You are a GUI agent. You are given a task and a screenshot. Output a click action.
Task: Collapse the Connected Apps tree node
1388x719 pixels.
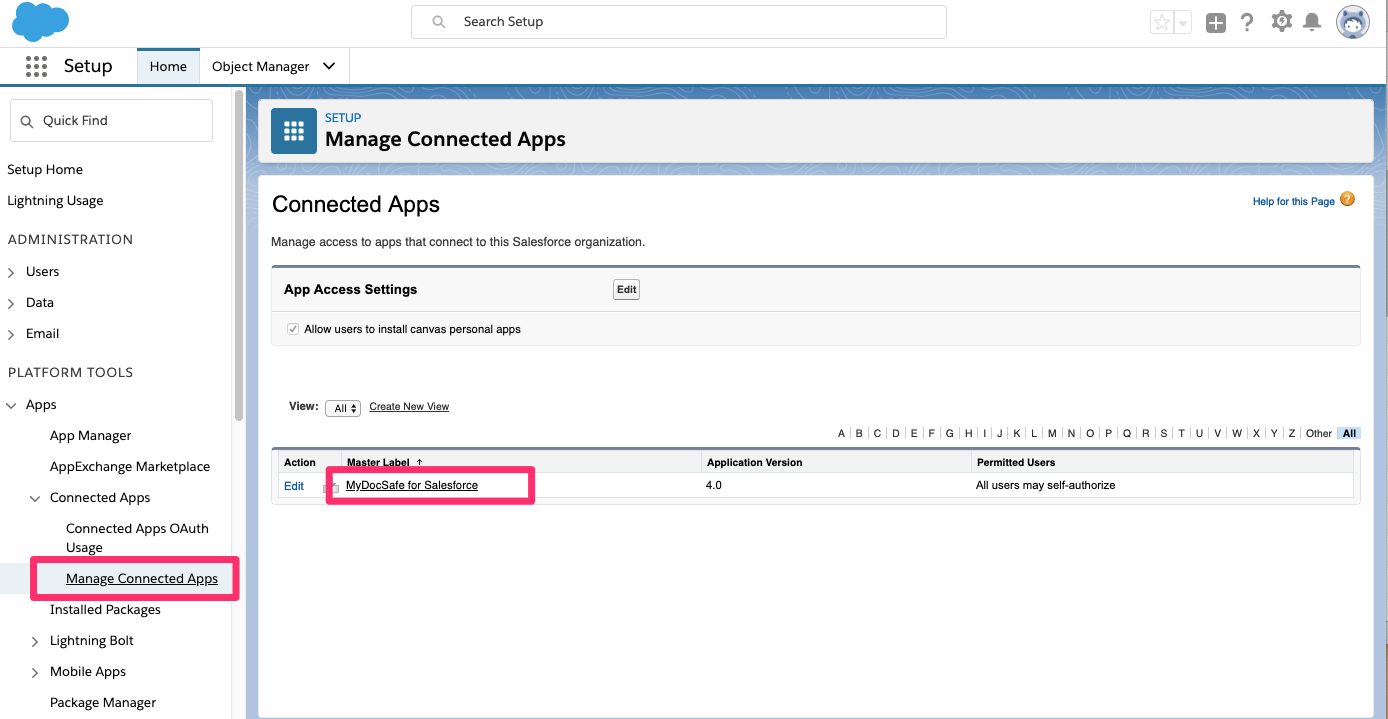coord(35,498)
